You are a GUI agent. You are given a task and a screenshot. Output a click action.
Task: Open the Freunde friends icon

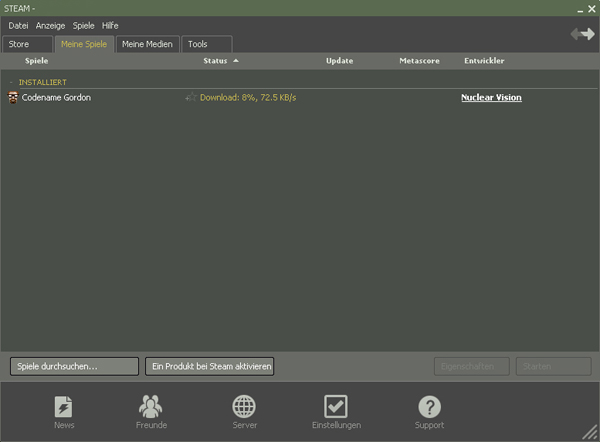151,406
